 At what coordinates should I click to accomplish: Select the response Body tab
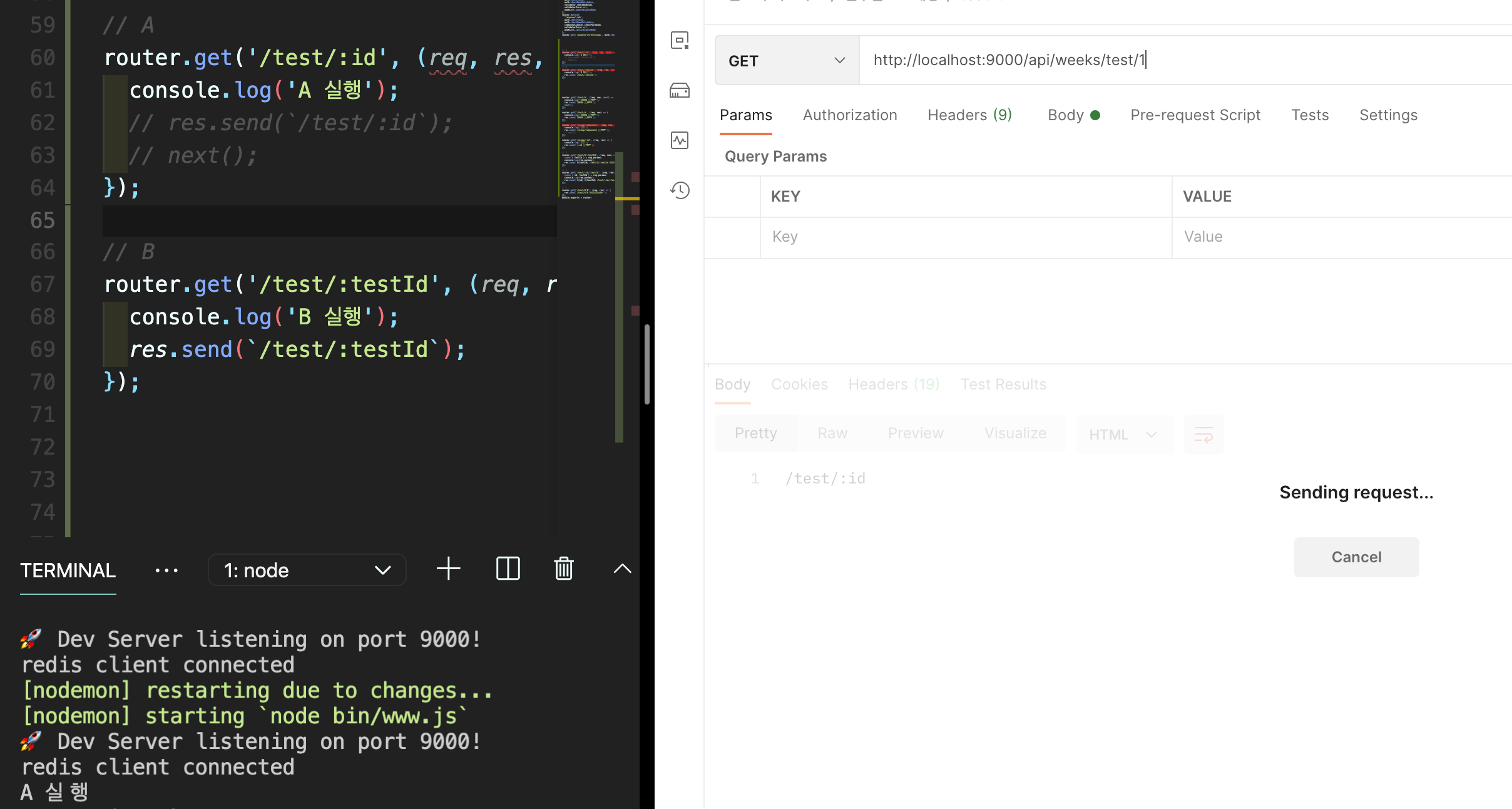click(x=732, y=384)
